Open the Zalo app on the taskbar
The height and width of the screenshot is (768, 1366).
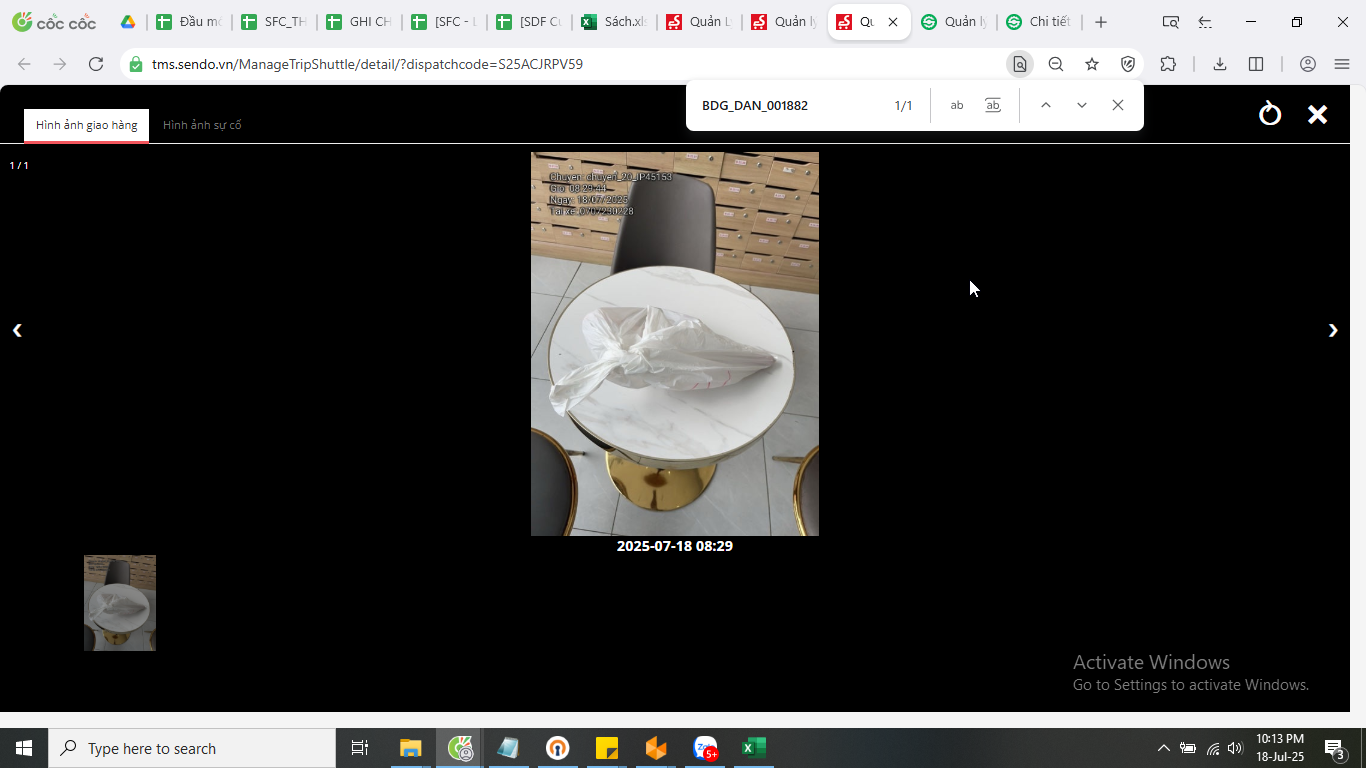point(705,748)
